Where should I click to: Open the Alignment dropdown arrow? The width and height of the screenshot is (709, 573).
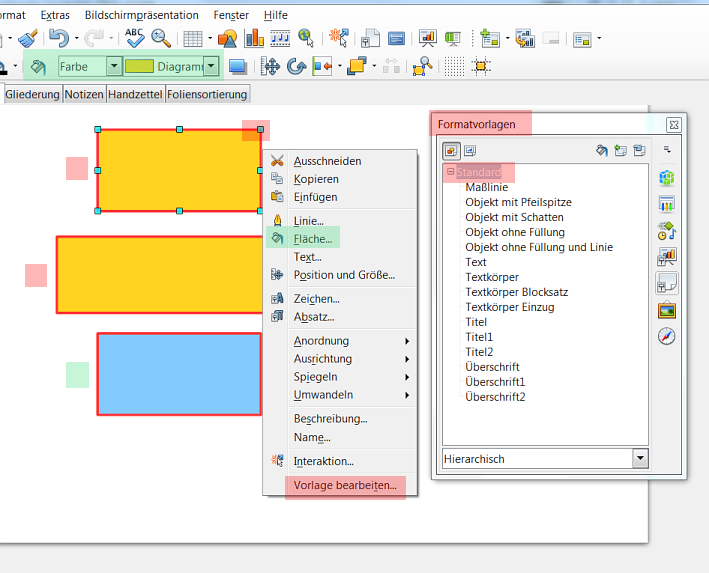click(340, 66)
